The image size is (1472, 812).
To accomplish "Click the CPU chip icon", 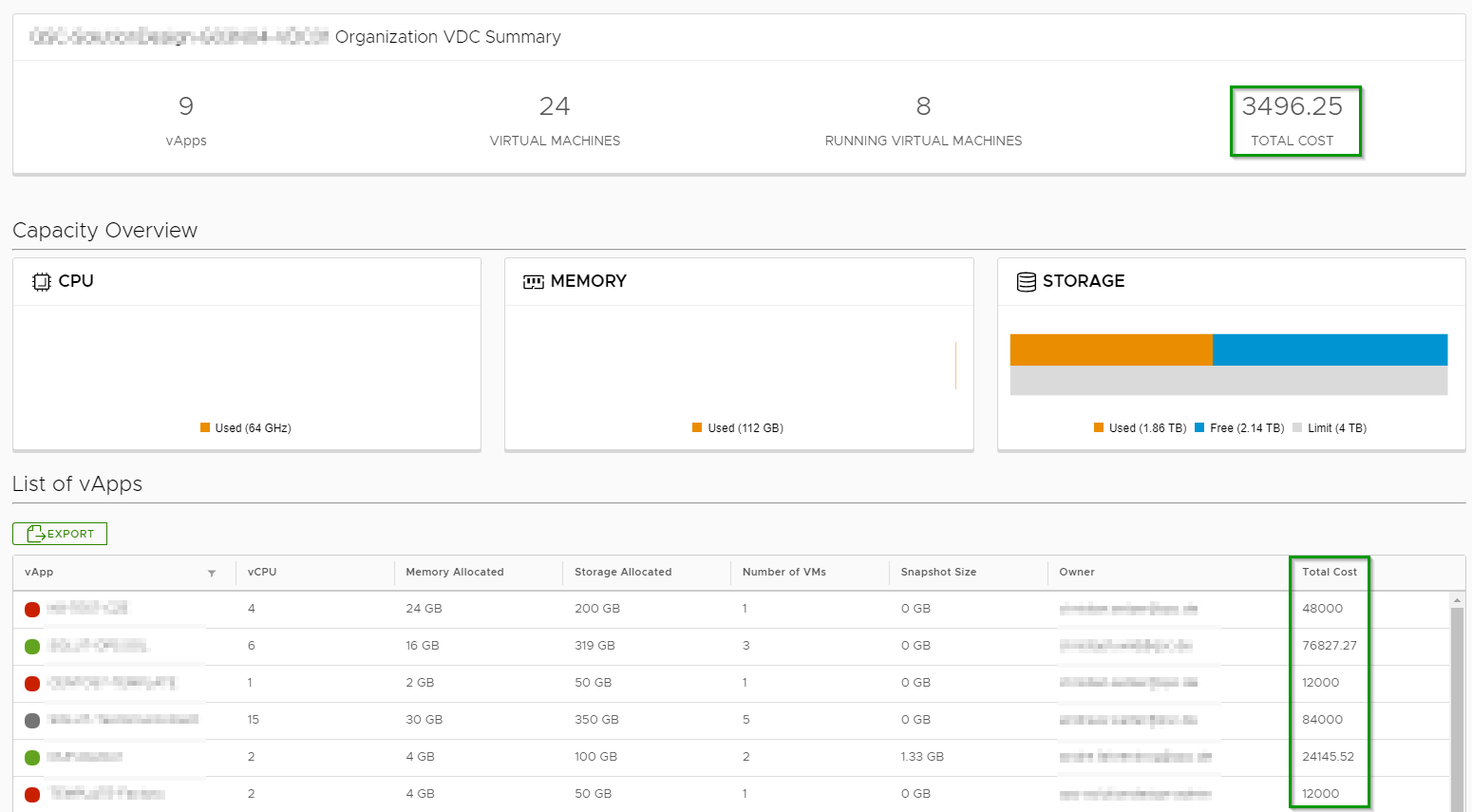I will tap(41, 281).
